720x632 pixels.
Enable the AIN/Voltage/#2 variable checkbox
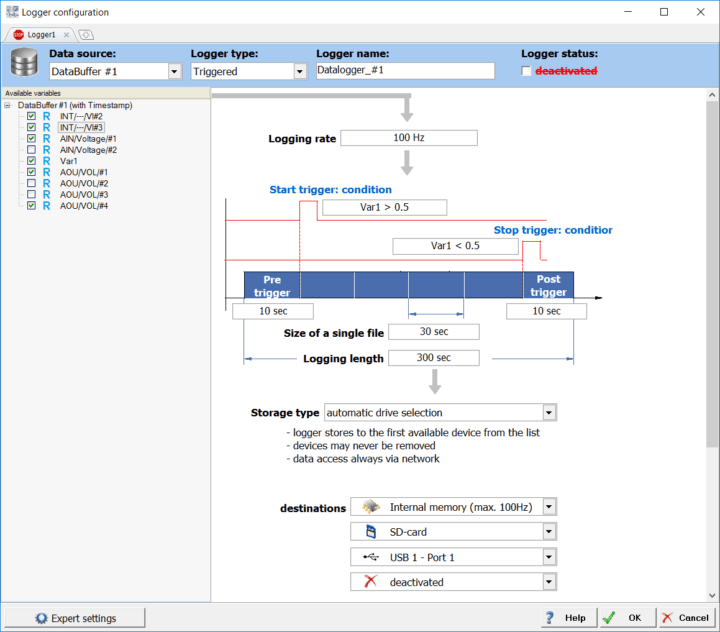pyautogui.click(x=31, y=149)
